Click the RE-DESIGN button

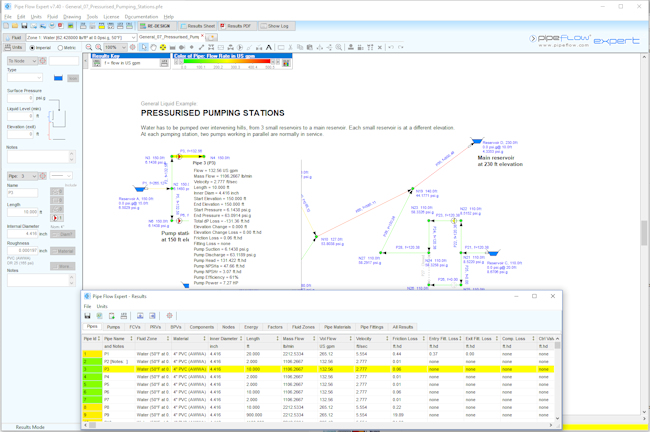tap(155, 26)
